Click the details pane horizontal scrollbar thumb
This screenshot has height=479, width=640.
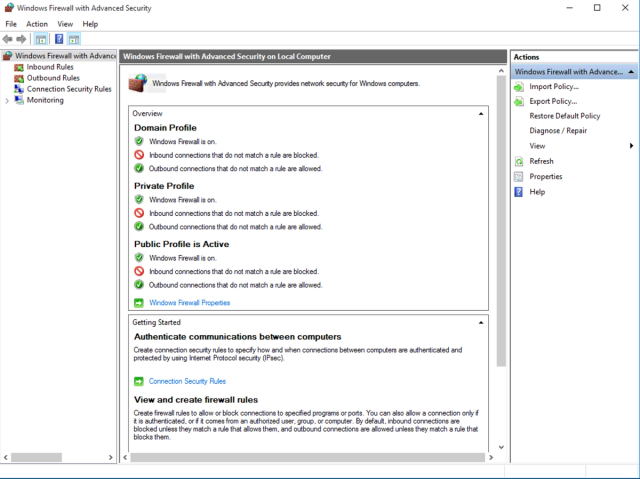click(307, 457)
